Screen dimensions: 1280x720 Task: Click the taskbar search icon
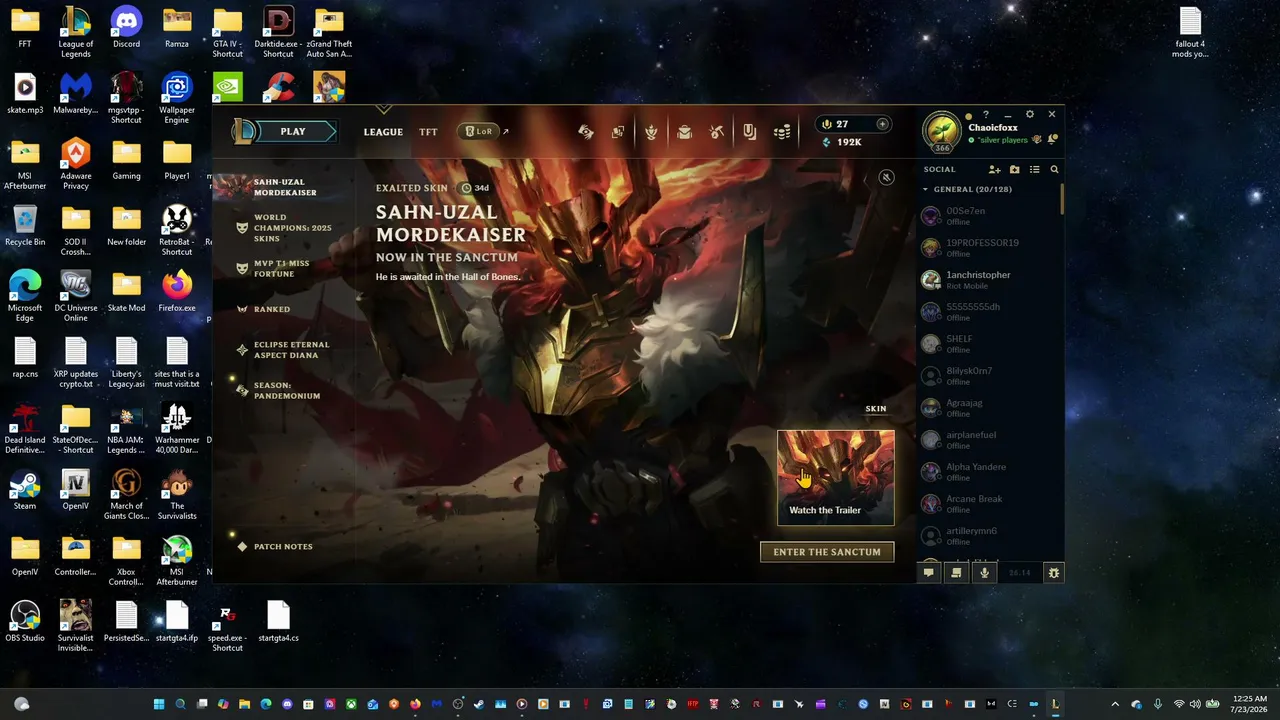click(180, 704)
